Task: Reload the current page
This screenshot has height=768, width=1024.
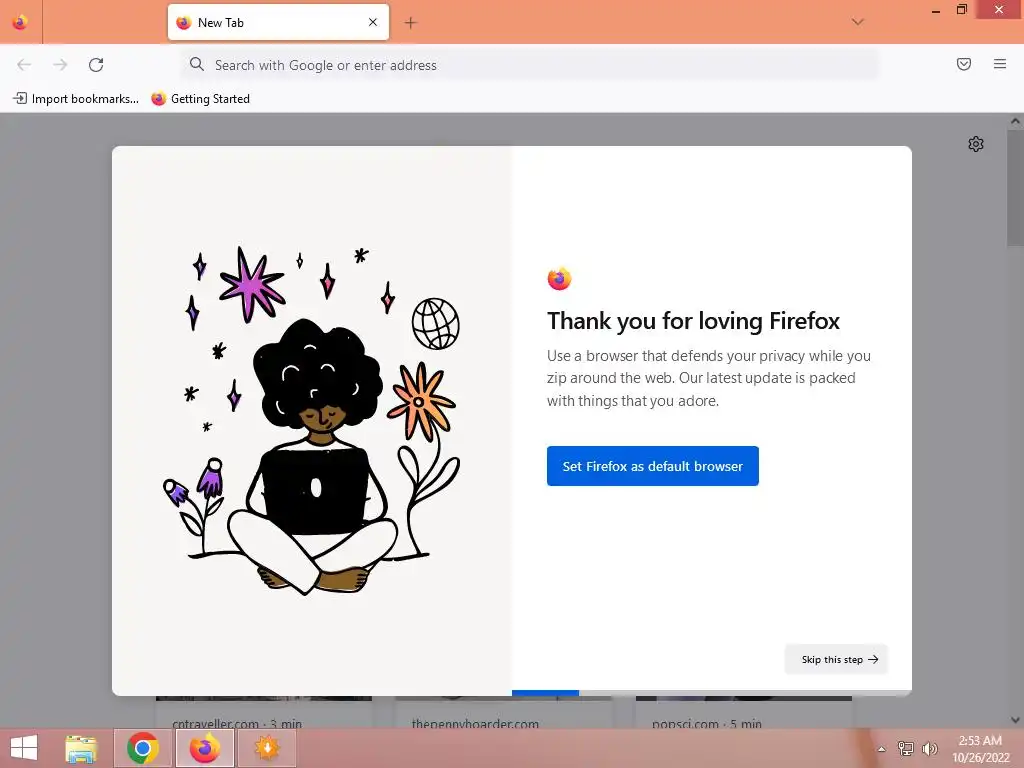Action: click(96, 65)
